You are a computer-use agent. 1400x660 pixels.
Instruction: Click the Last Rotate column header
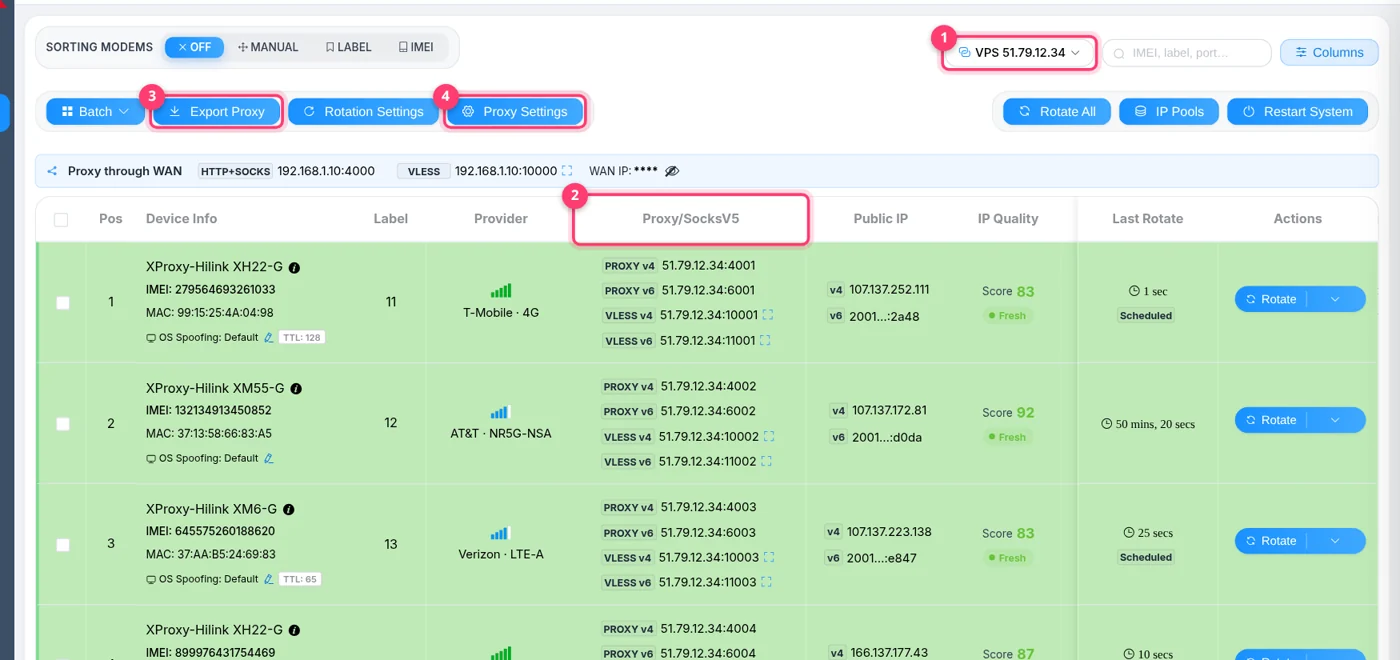click(x=1148, y=219)
